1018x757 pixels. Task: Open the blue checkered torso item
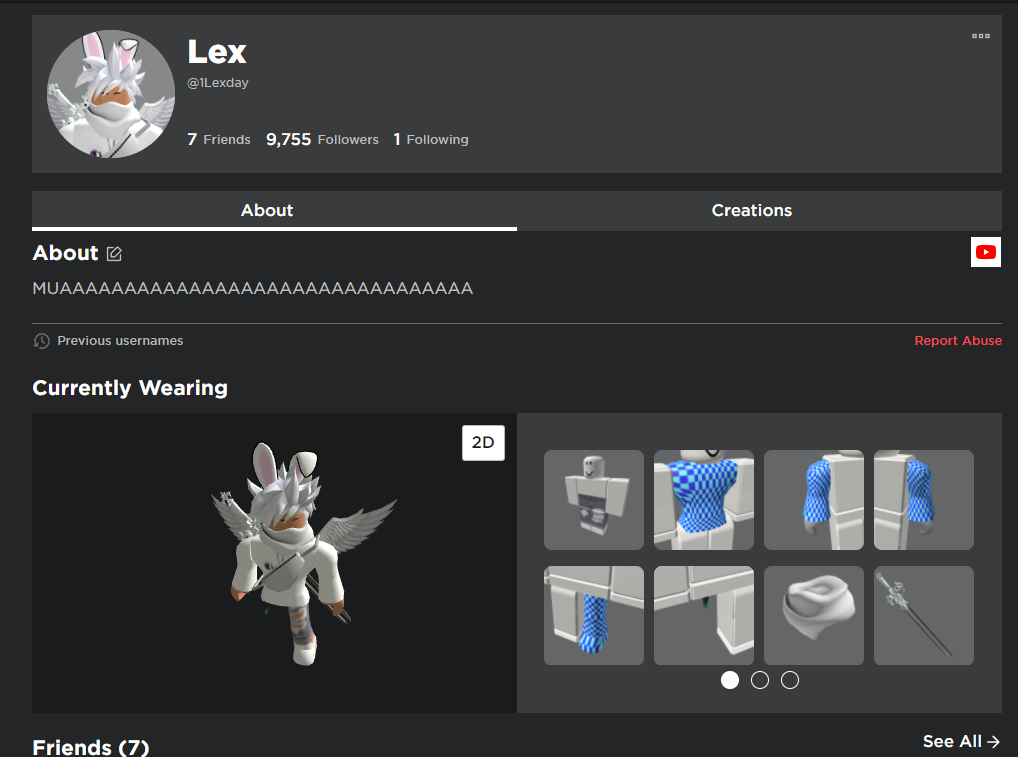point(704,500)
